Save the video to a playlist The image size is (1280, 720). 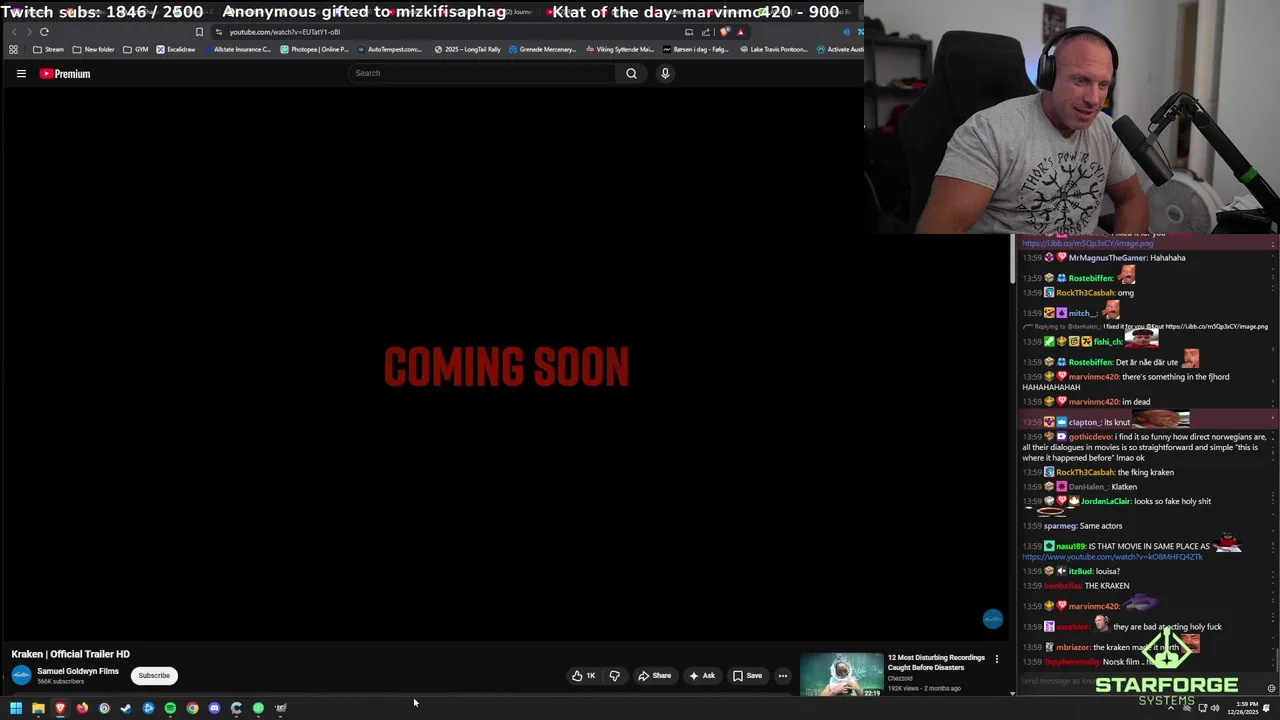pyautogui.click(x=747, y=676)
